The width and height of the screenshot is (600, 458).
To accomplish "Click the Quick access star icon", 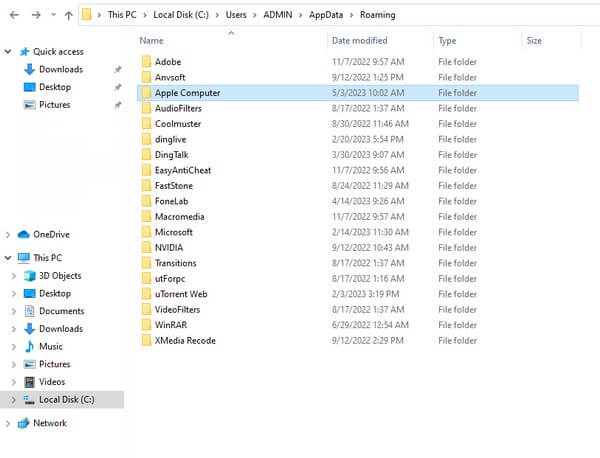I will pyautogui.click(x=24, y=52).
